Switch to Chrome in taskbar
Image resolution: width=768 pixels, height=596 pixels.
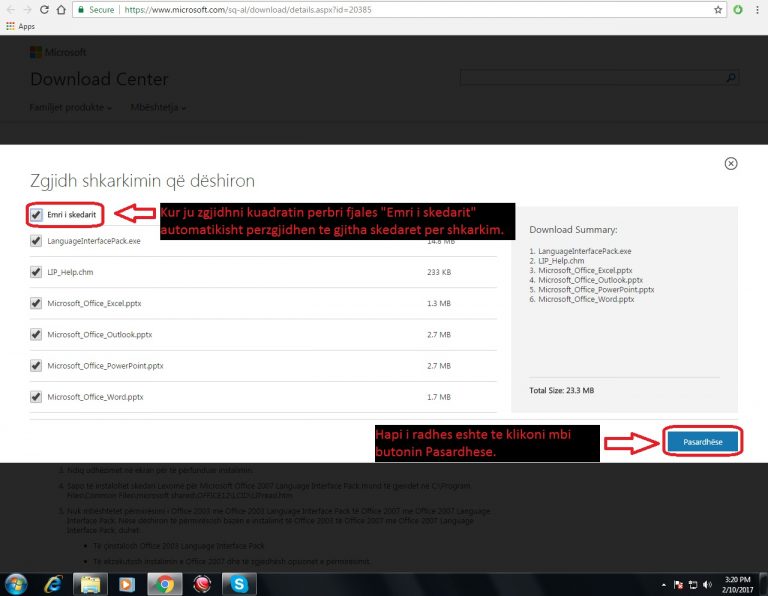(x=165, y=584)
